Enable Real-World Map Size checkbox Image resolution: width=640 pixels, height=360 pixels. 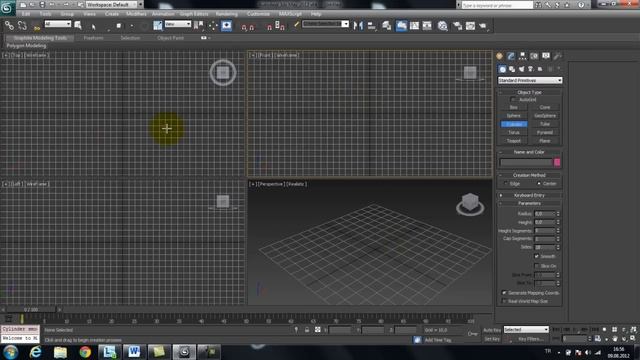[x=504, y=301]
